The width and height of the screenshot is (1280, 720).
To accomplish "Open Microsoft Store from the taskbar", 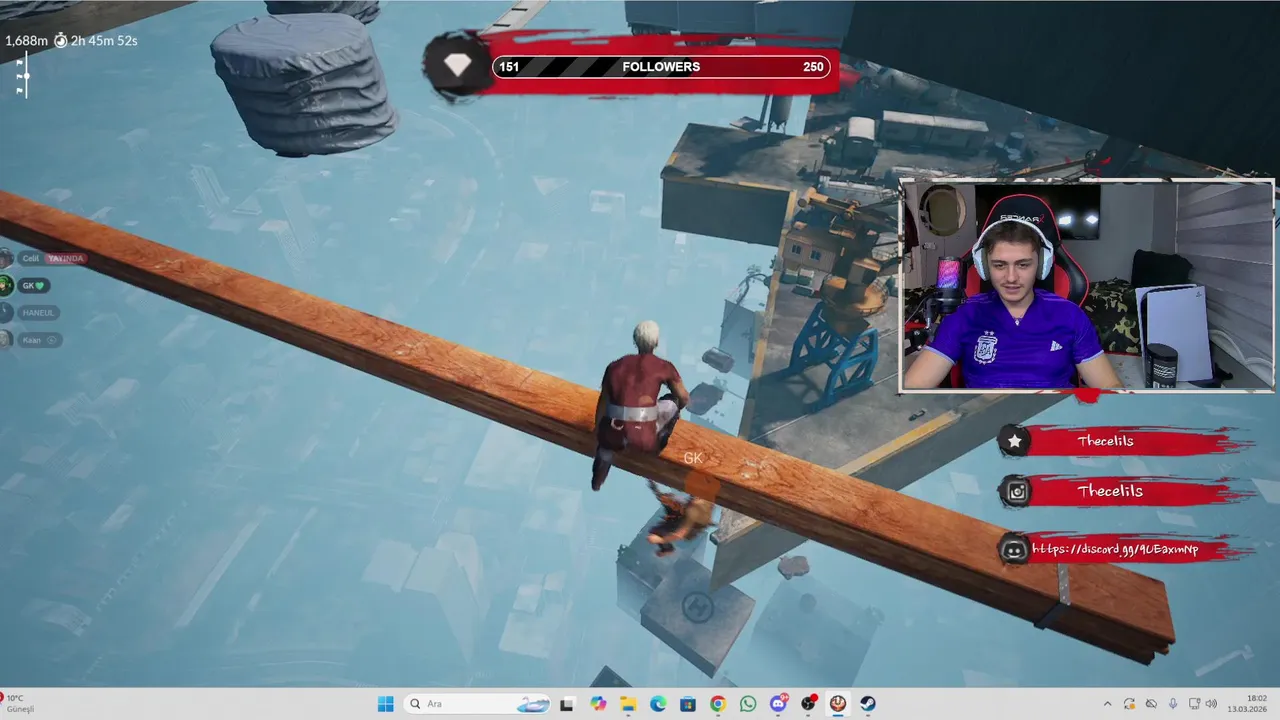I will click(688, 704).
